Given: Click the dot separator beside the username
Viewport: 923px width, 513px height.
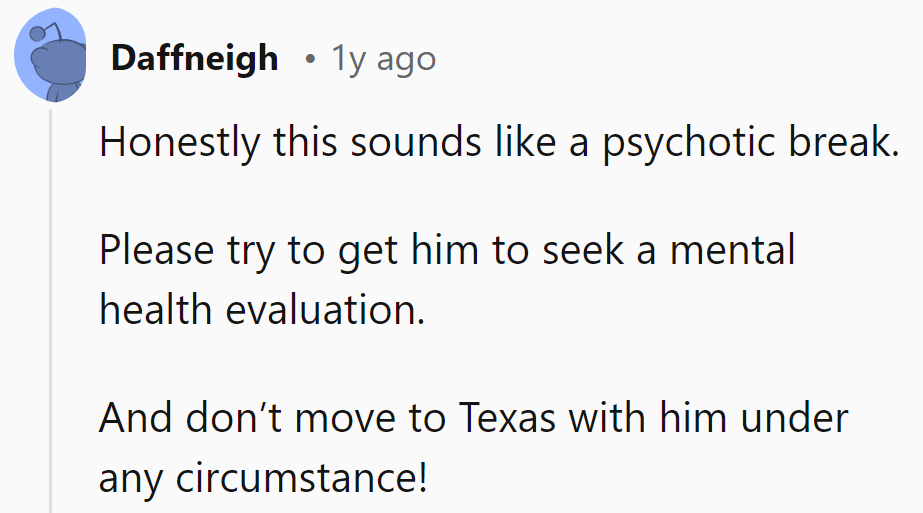Looking at the screenshot, I should (311, 59).
